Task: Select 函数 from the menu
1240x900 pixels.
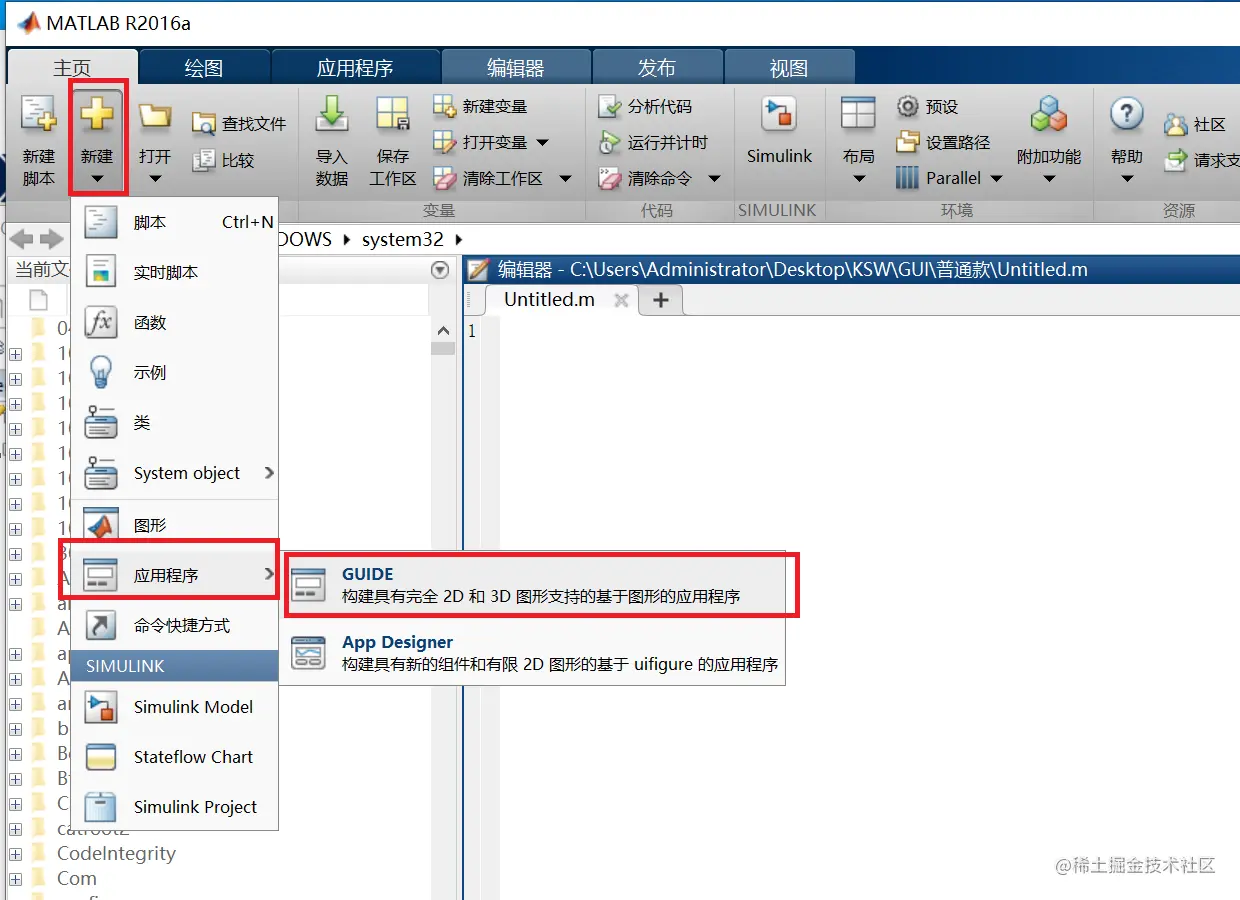Action: coord(175,323)
